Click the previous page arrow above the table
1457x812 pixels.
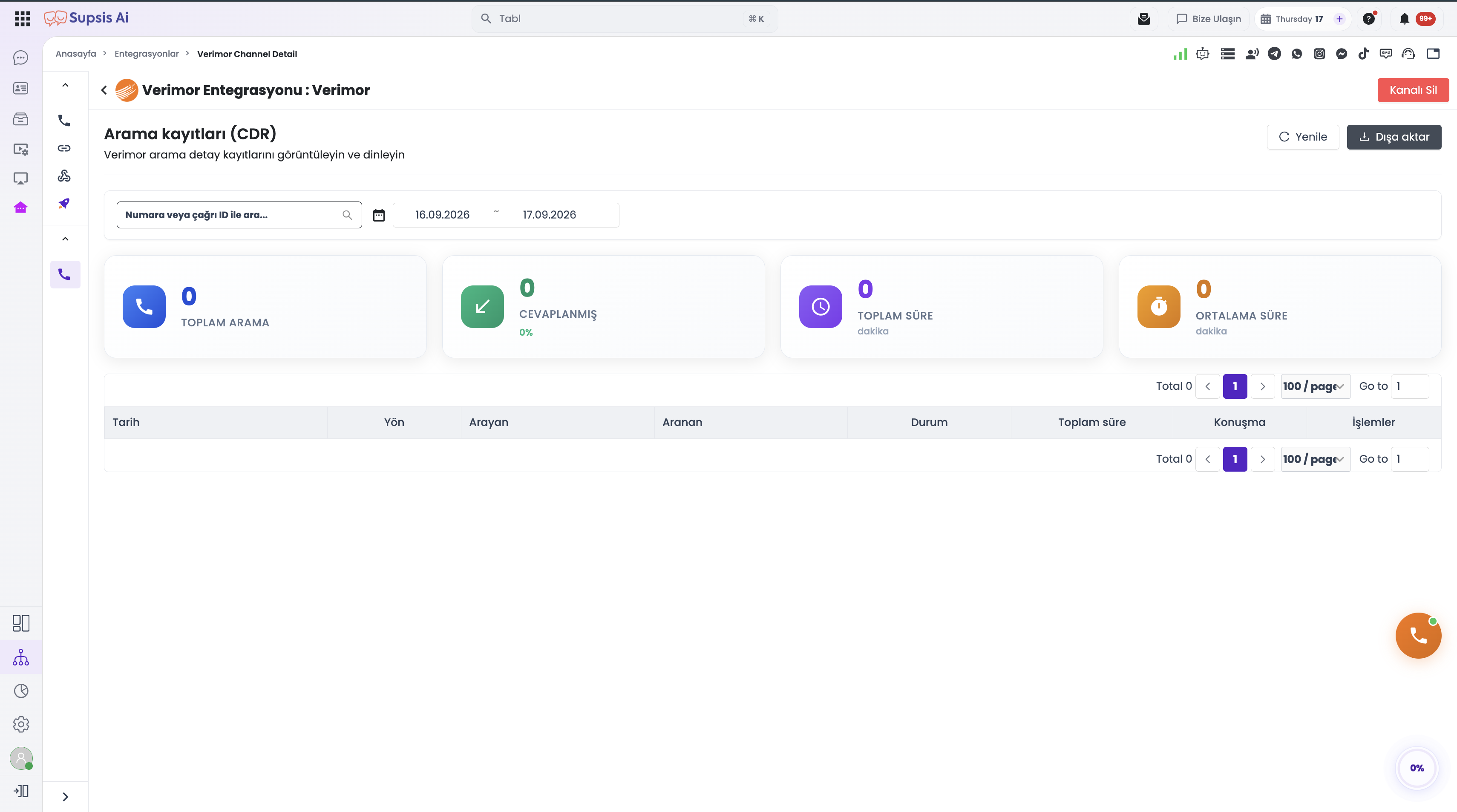[1208, 386]
